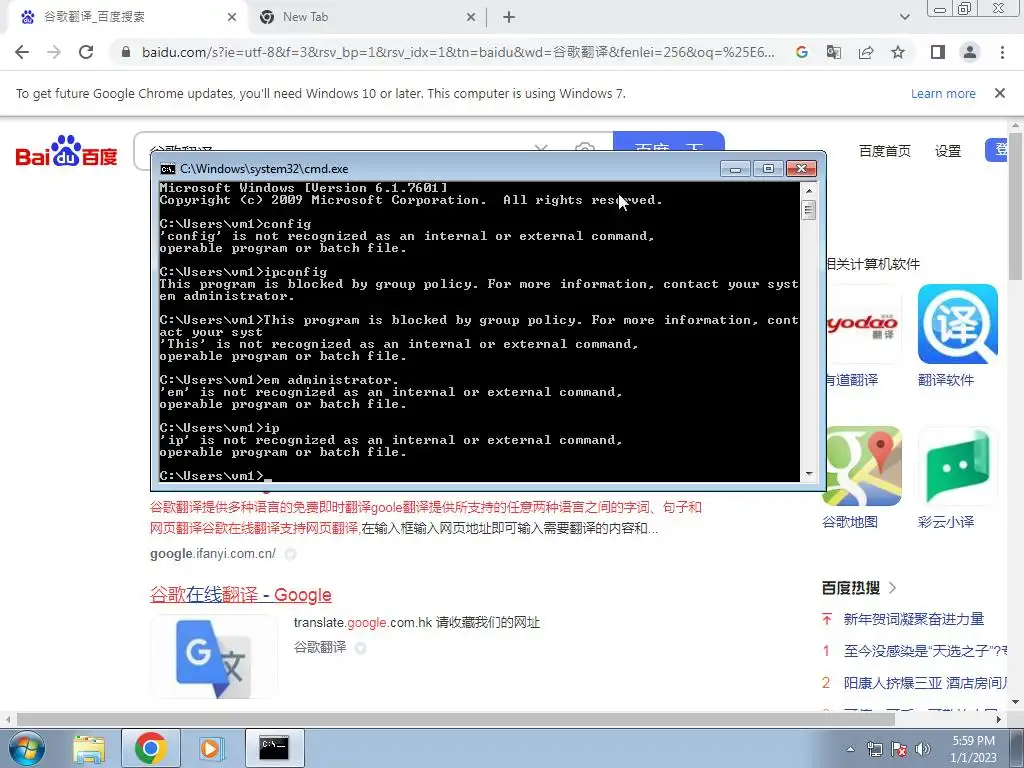Screen dimensions: 1024x768
Task: Expand the 百度热搜 chevron
Action: click(x=892, y=588)
